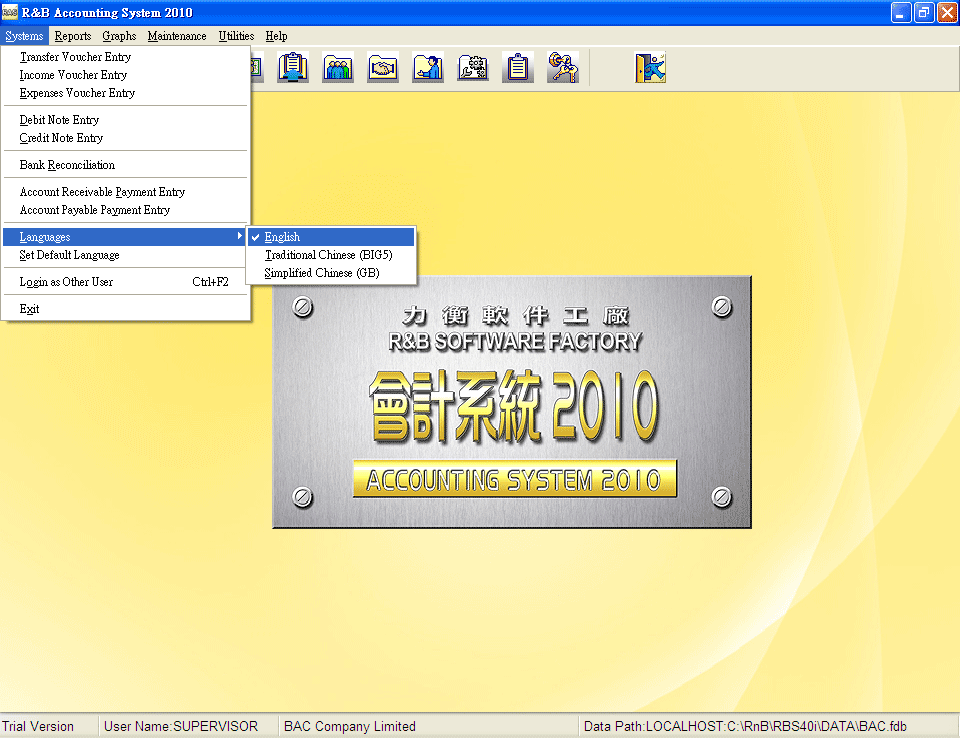Click the plain clipboard toolbar icon
Image resolution: width=960 pixels, height=738 pixels.
tap(518, 67)
